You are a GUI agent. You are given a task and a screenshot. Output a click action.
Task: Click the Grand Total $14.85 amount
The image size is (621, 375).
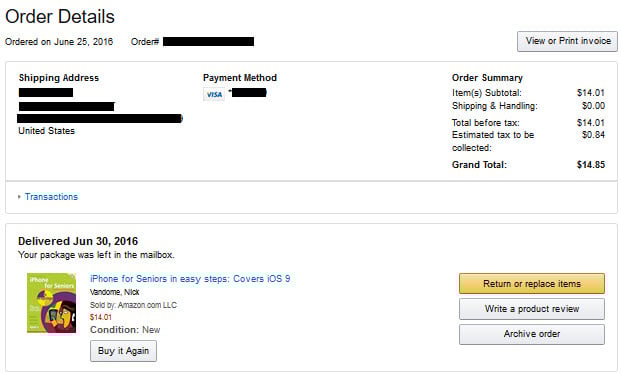[x=591, y=165]
